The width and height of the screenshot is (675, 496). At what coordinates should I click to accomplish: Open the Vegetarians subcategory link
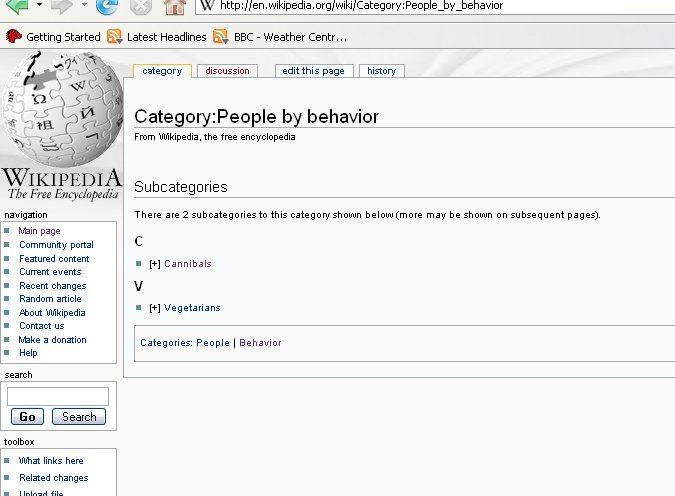tap(192, 307)
